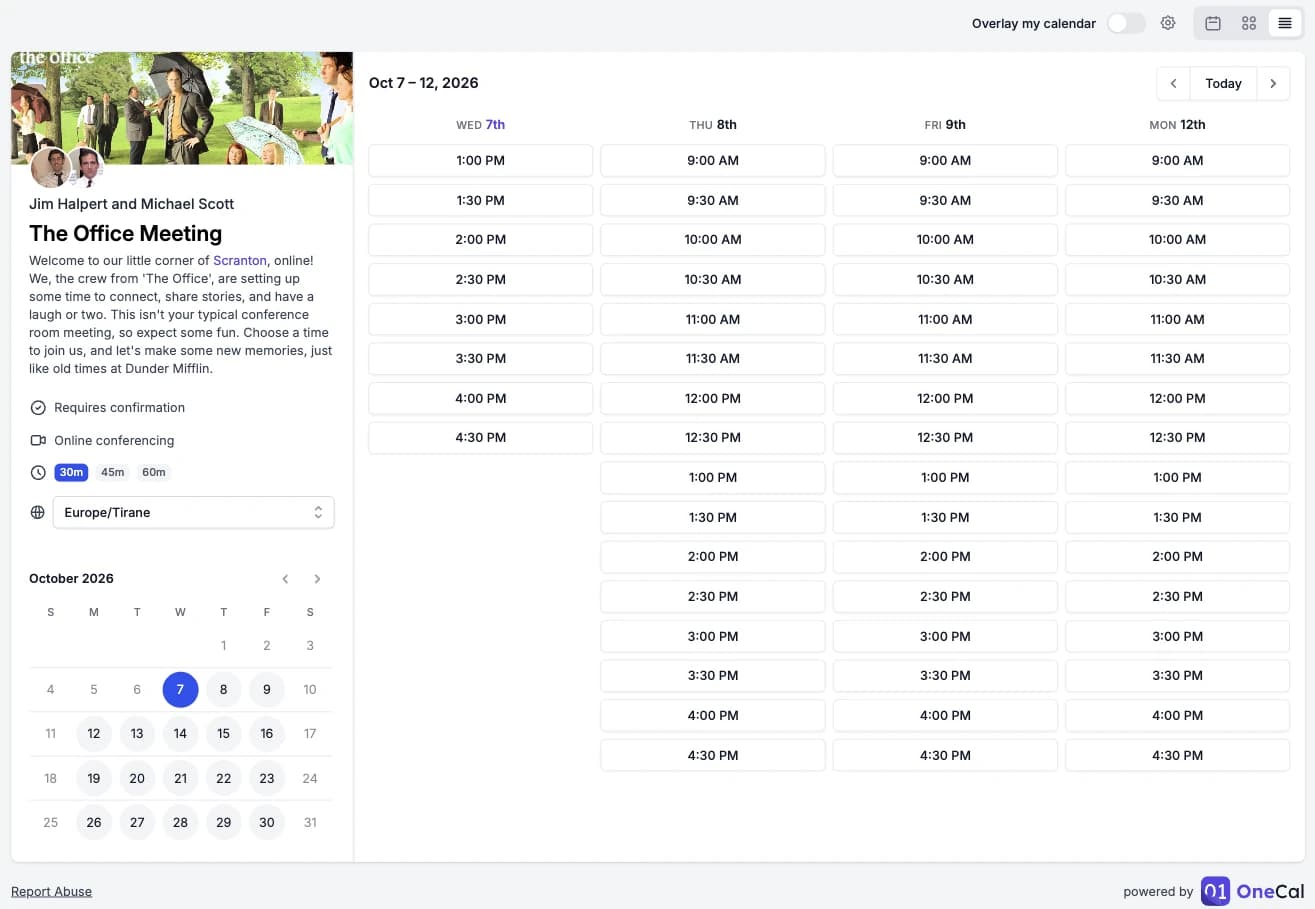Pick 9:00 AM on Thursday 8th

point(713,160)
